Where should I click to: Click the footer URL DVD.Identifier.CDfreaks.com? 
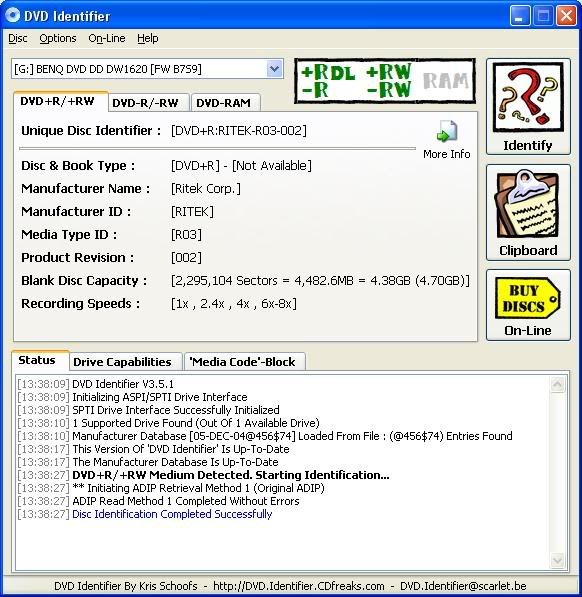[298, 586]
